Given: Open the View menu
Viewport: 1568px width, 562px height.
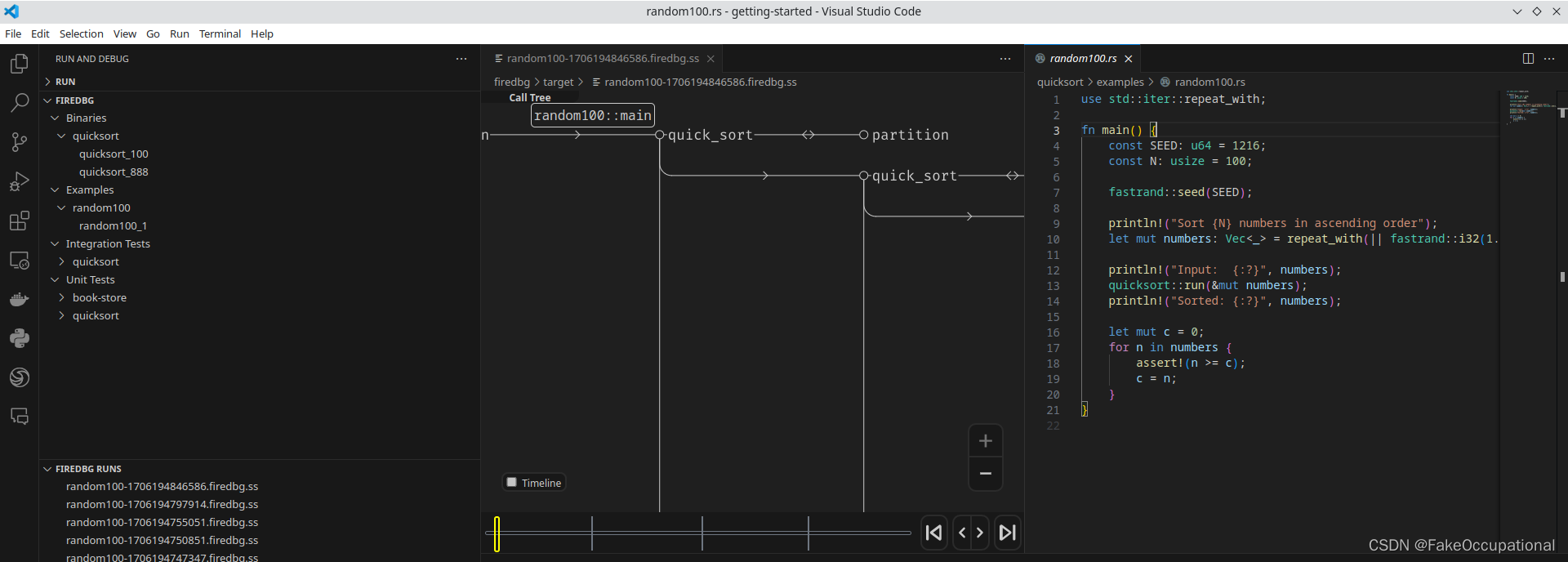Looking at the screenshot, I should tap(124, 33).
